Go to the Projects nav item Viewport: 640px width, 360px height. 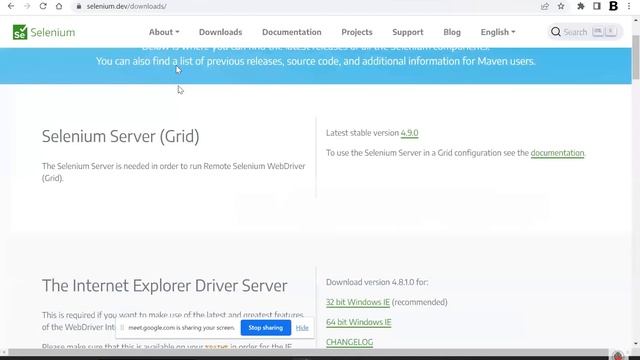(357, 32)
